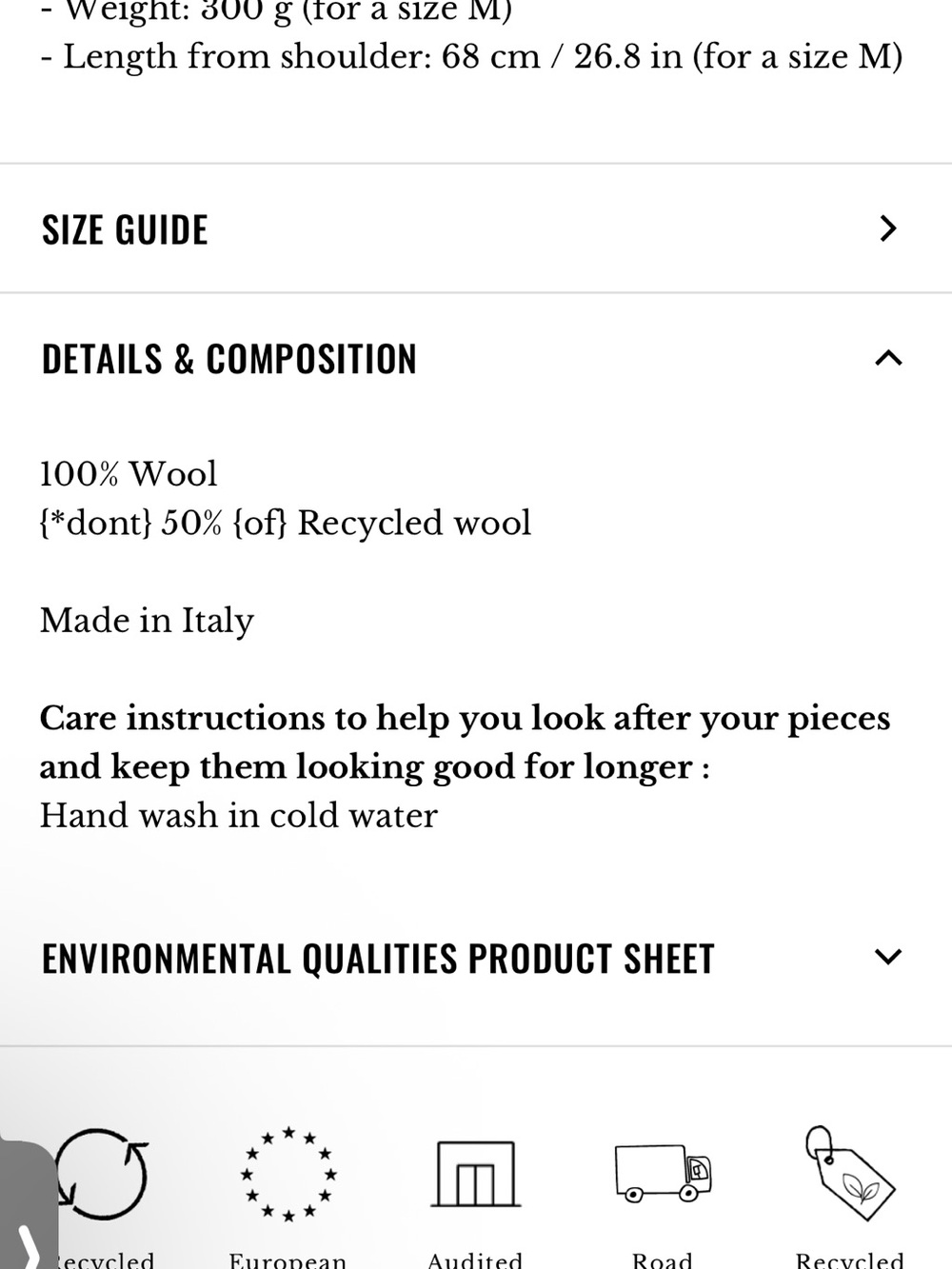Image resolution: width=952 pixels, height=1269 pixels.
Task: Click the Made in Italy text
Action: pyautogui.click(x=147, y=621)
